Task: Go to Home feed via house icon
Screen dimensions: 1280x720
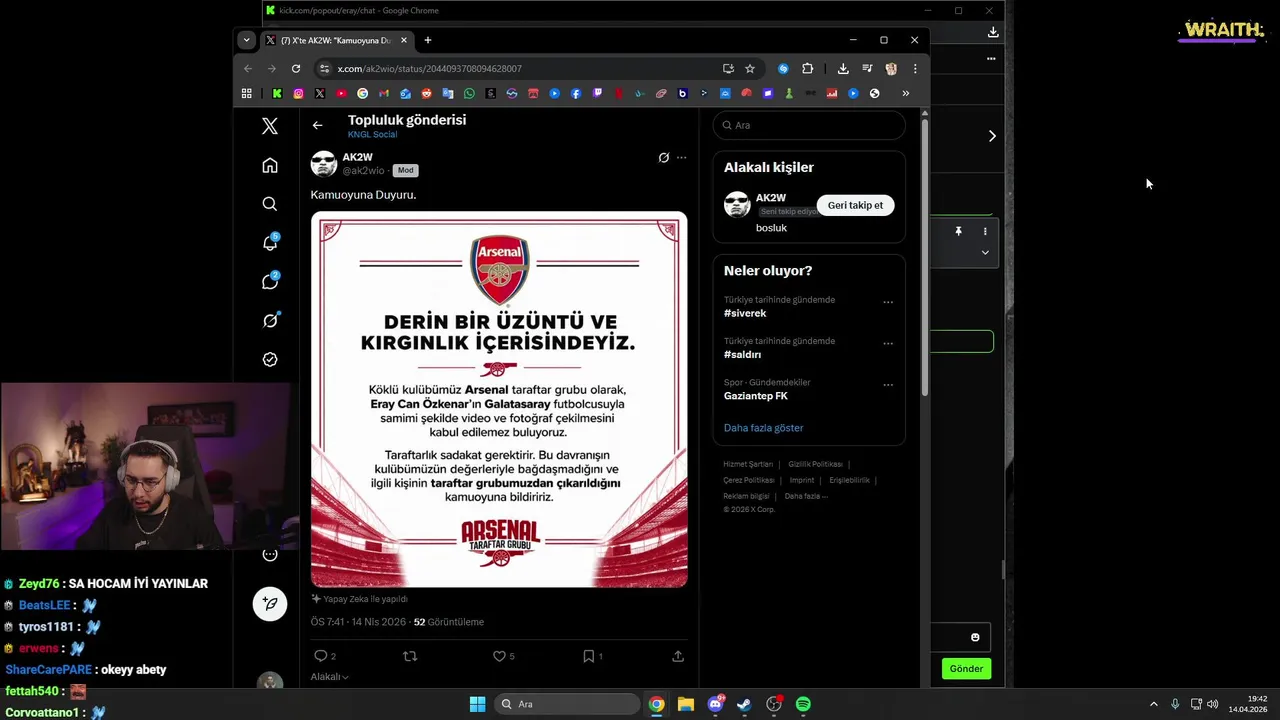Action: coord(270,165)
